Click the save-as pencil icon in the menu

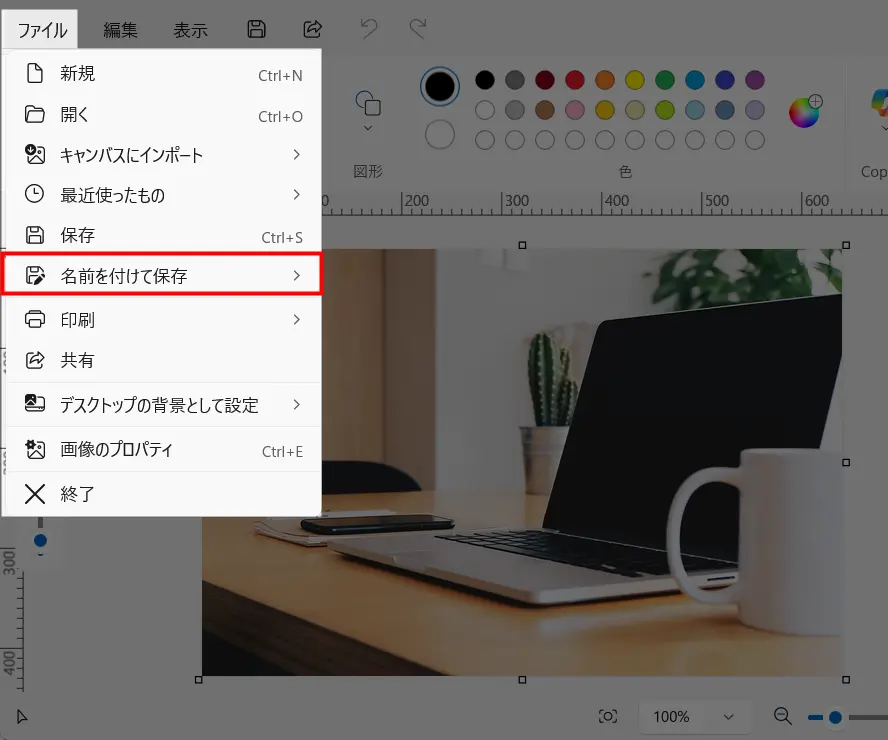click(x=35, y=275)
